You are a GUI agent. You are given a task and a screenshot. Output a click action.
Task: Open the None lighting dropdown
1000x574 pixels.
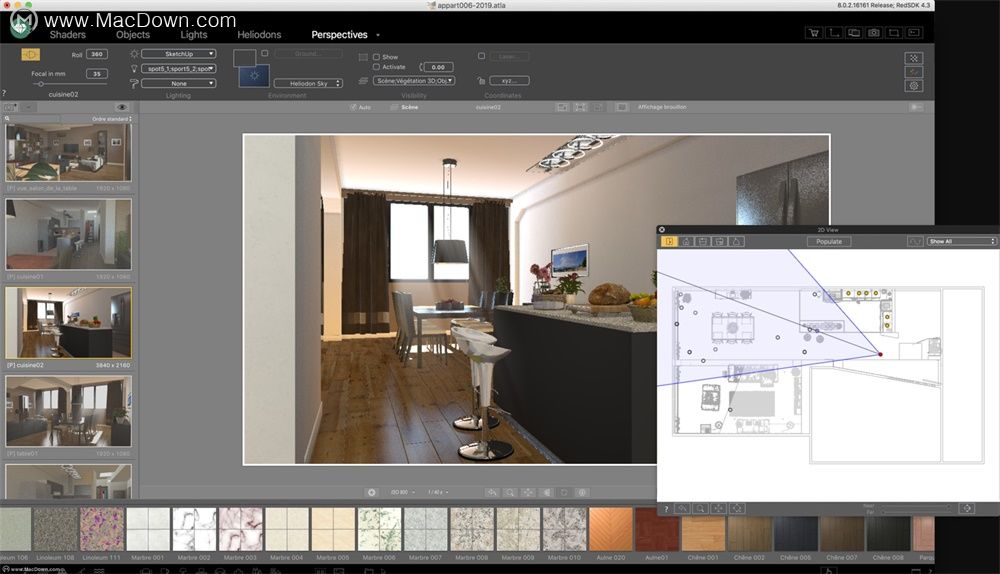[179, 83]
